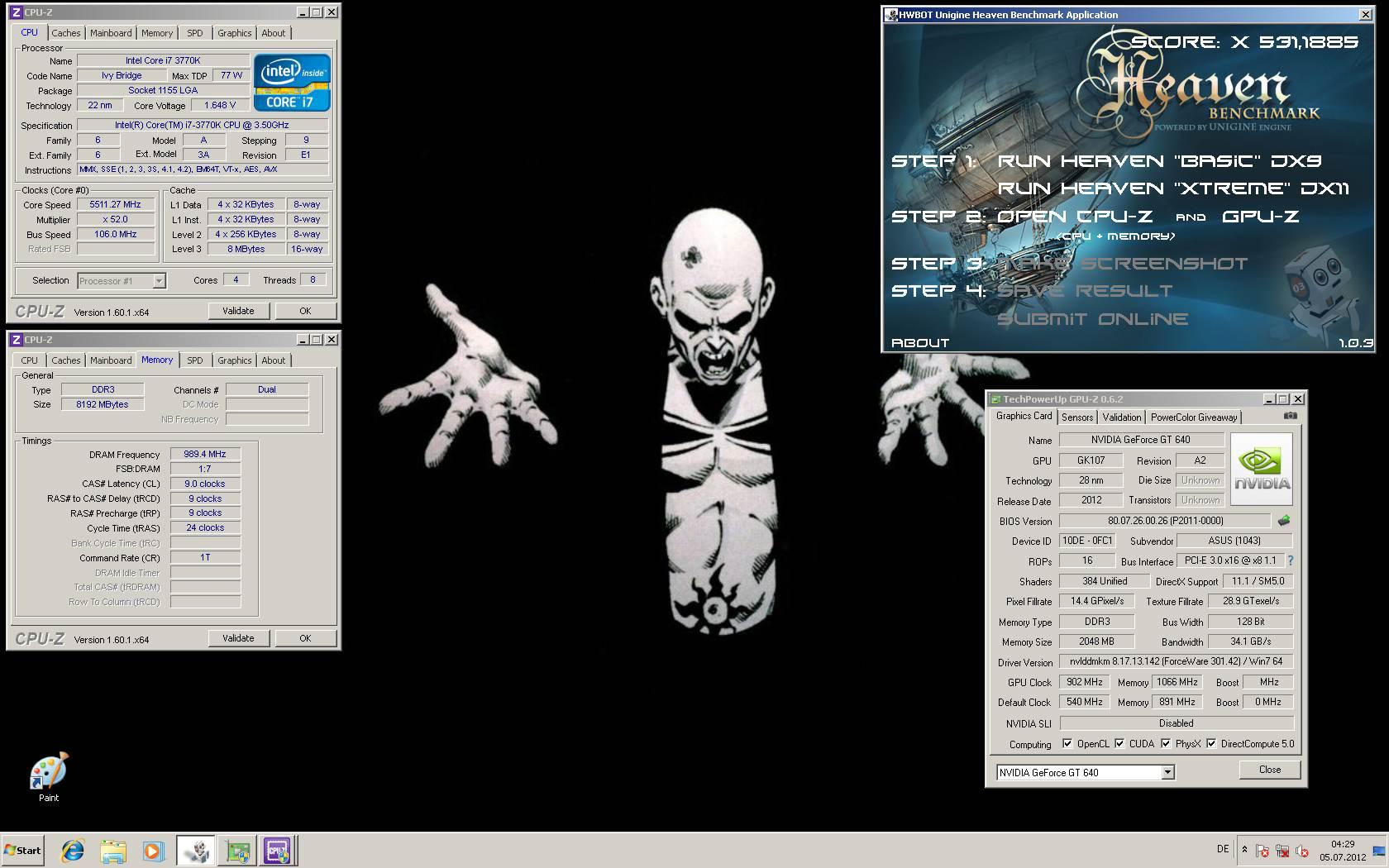This screenshot has width=1389, height=868.
Task: Click the CPU-Z Z icon in top window titlebar
Action: click(x=16, y=12)
